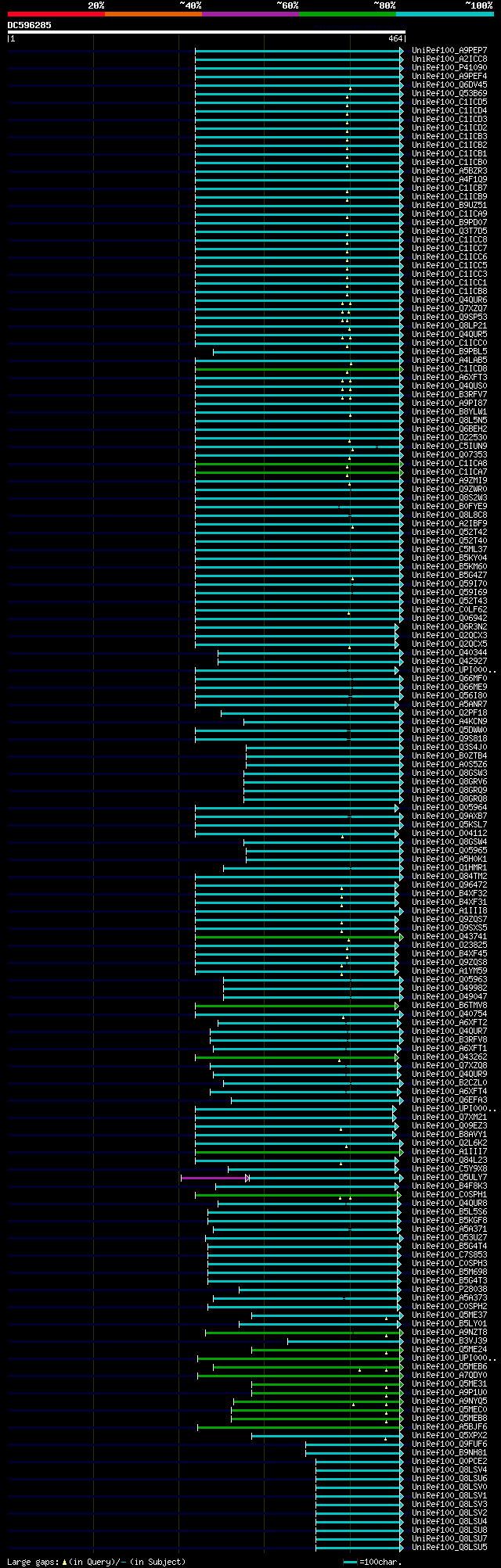The image size is (501, 1568).
Task: Click green alignment bar of UniRef100_Q43741
Action: (x=298, y=937)
